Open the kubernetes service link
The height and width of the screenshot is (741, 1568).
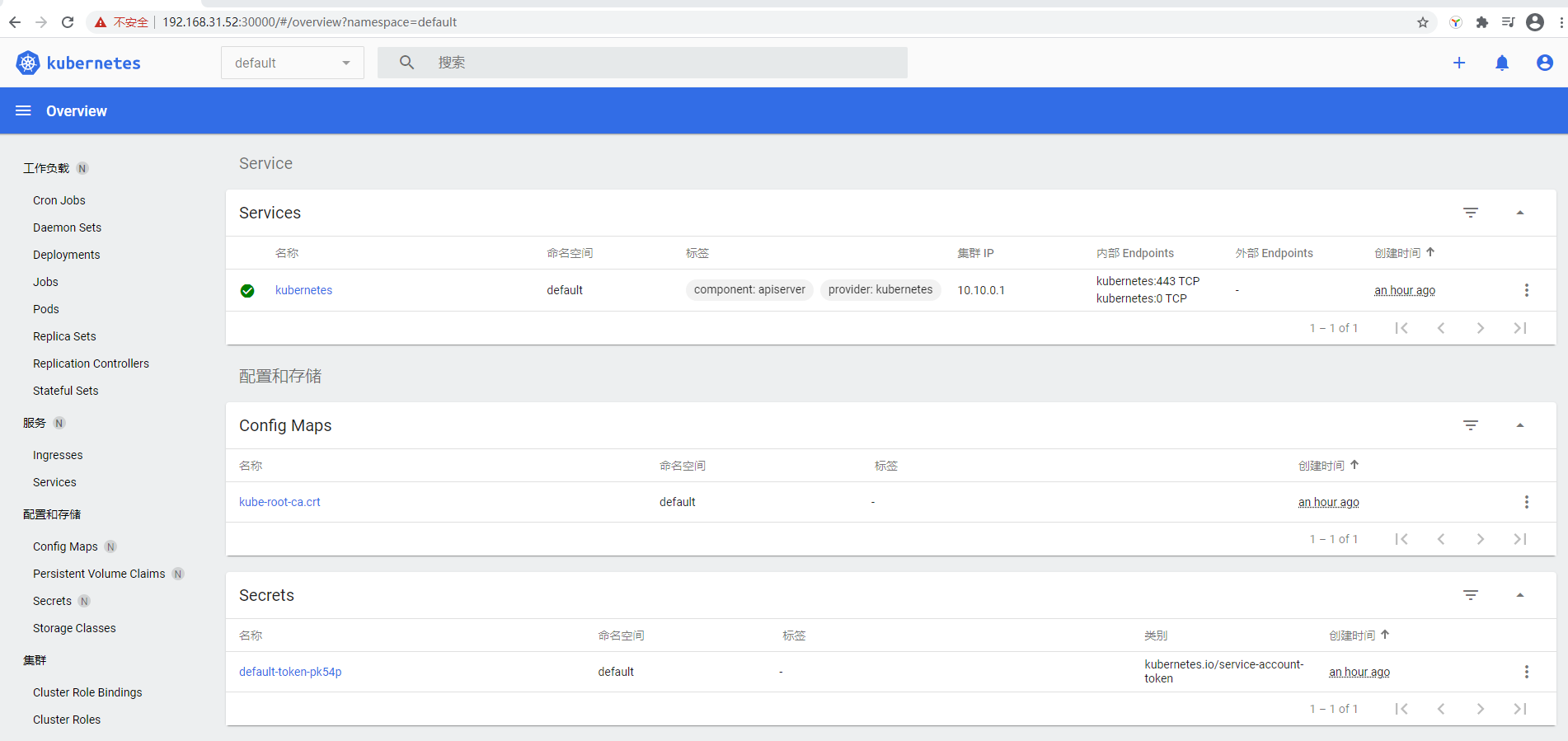[303, 290]
